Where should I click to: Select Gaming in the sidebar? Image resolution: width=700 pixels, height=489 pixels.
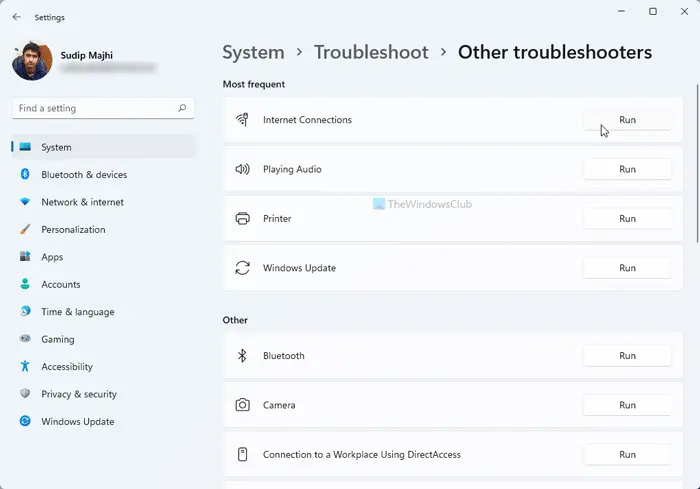tap(104, 339)
